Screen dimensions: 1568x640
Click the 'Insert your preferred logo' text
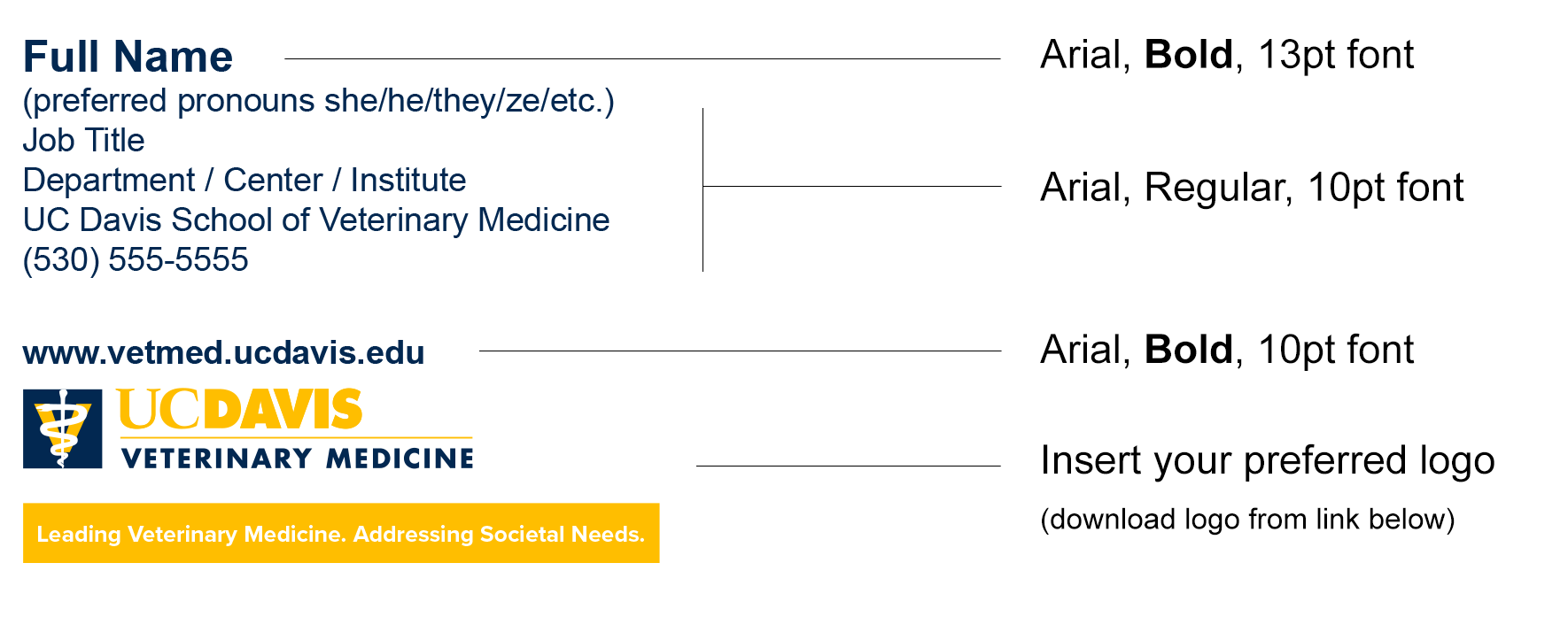pos(1267,460)
